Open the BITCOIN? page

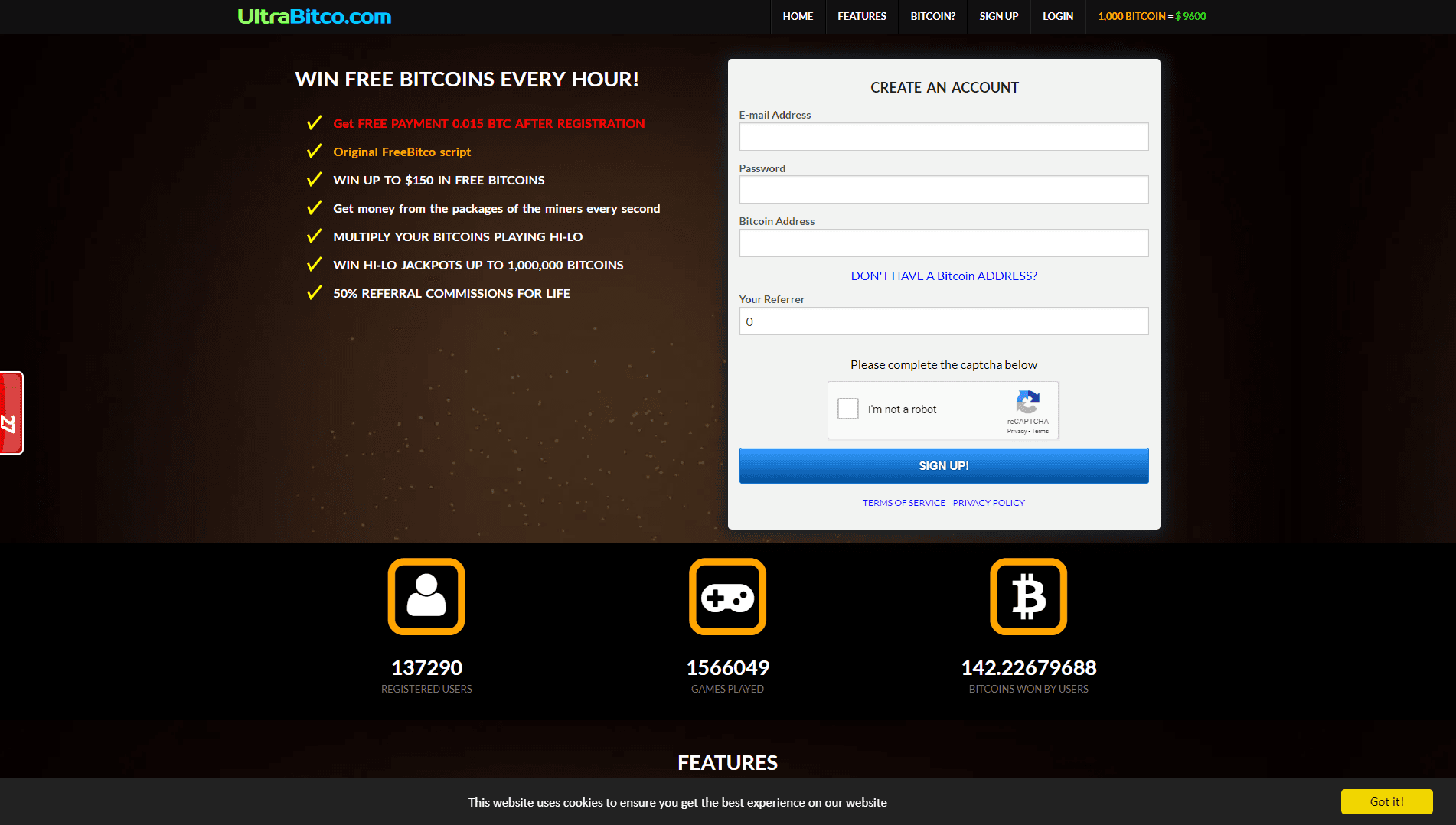pos(932,16)
